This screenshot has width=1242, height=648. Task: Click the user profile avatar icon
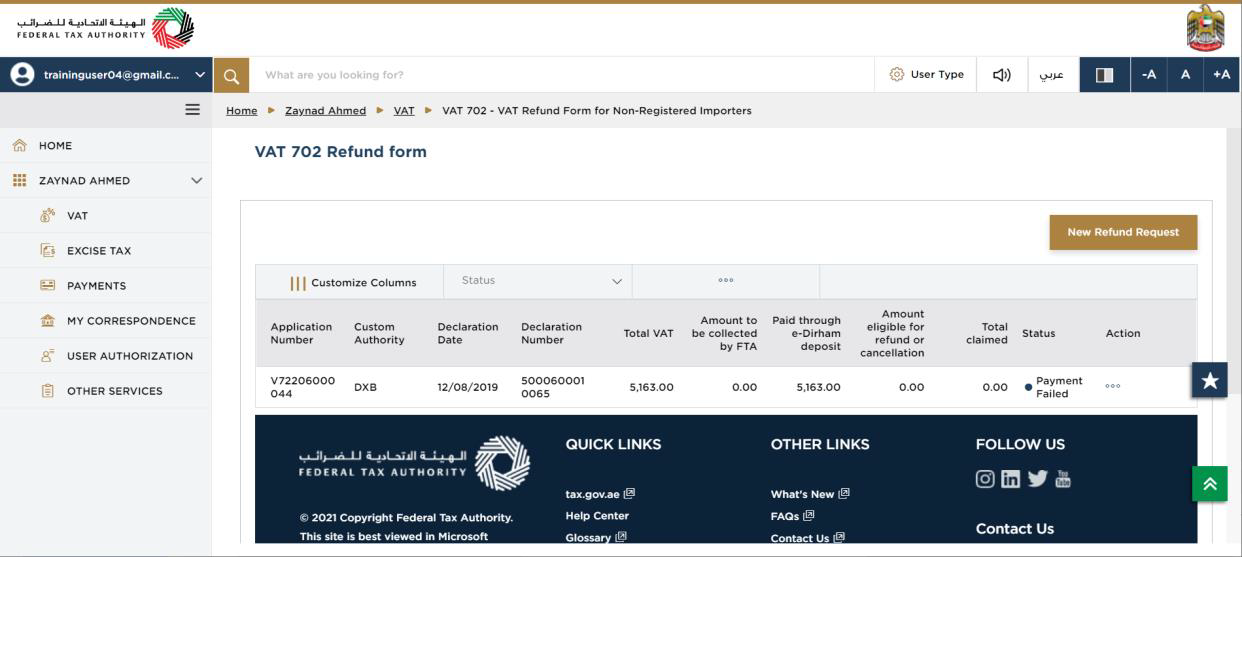pos(20,74)
